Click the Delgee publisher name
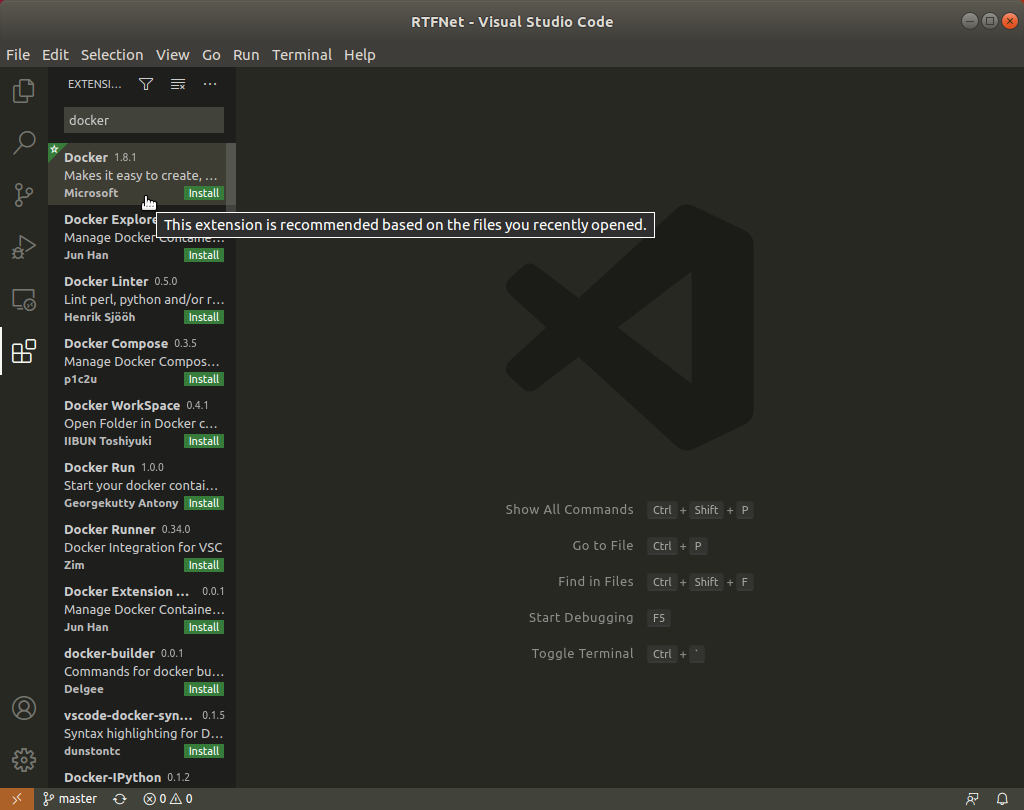 coord(84,690)
